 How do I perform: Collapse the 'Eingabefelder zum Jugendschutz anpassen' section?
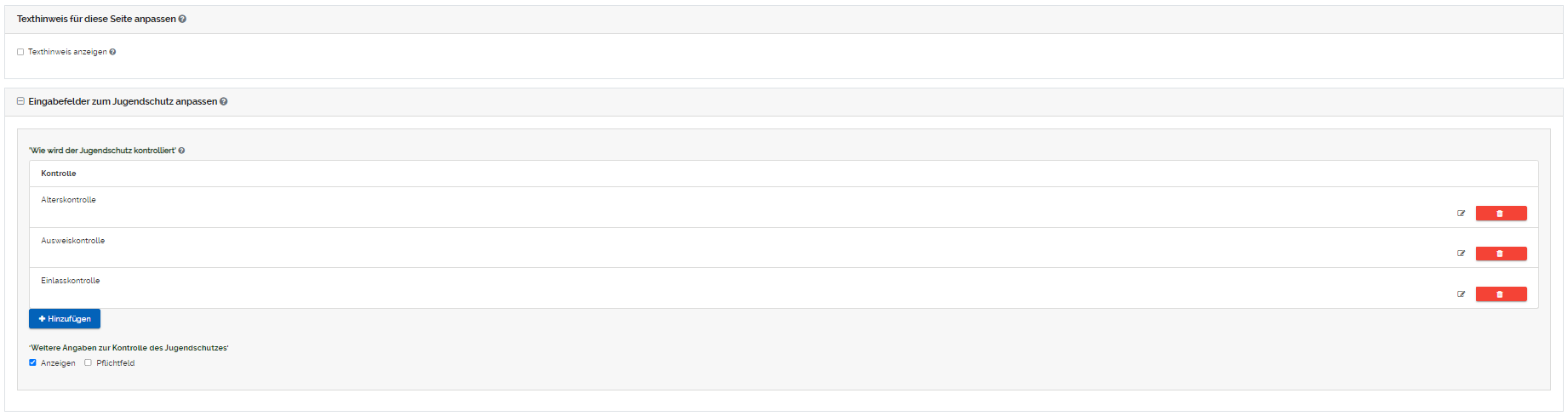(x=20, y=101)
